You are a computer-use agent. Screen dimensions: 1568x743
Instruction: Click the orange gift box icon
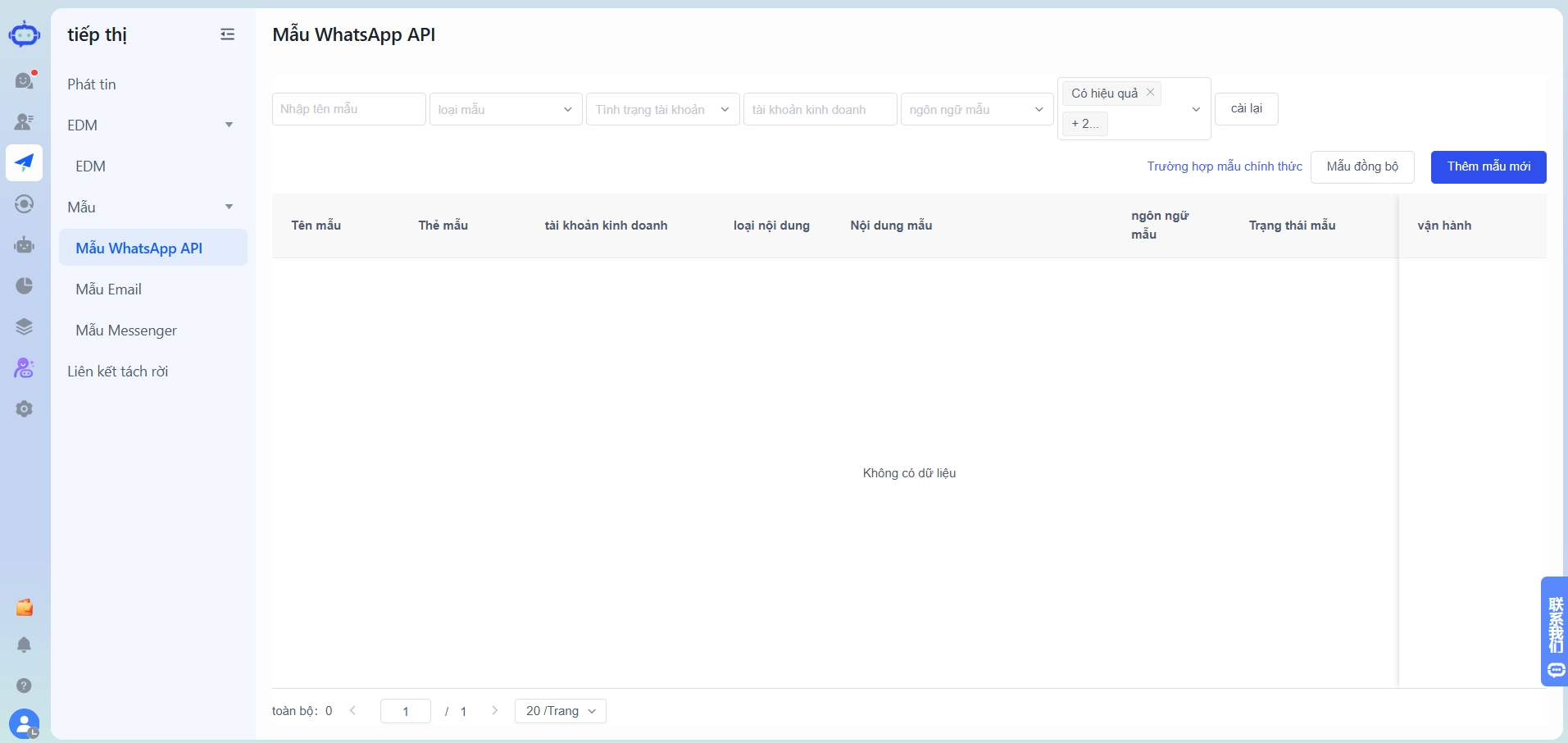25,607
